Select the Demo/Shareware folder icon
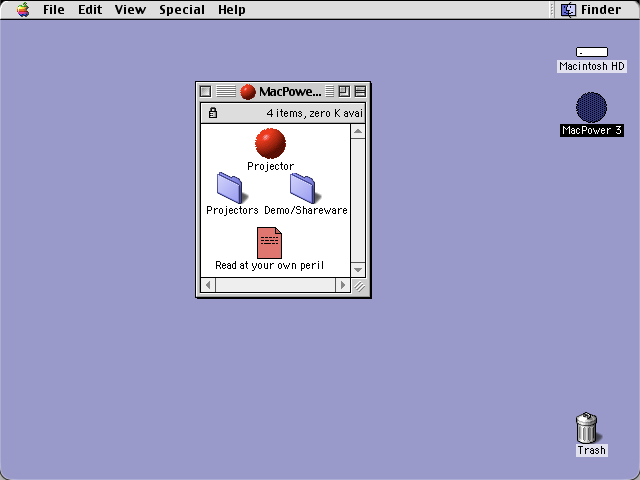 (304, 188)
